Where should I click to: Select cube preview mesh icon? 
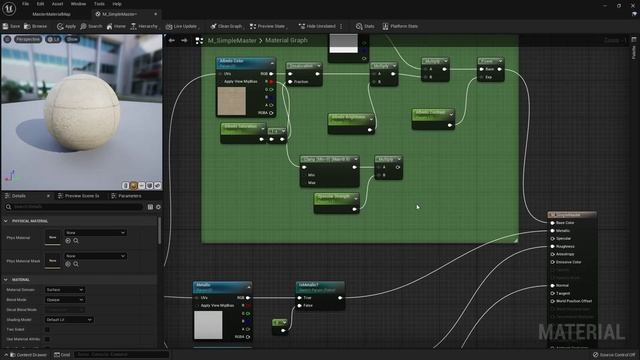(149, 186)
